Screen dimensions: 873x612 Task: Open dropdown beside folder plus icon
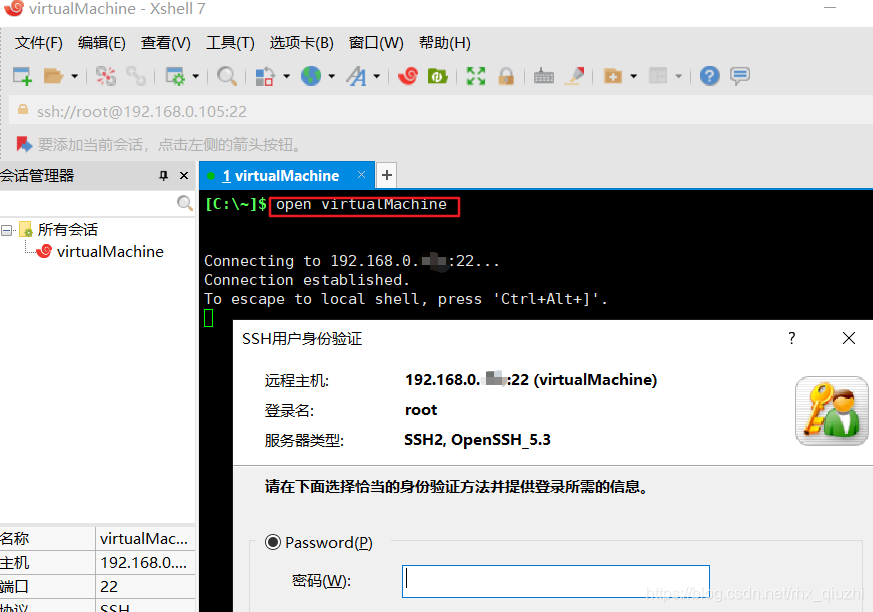point(634,76)
